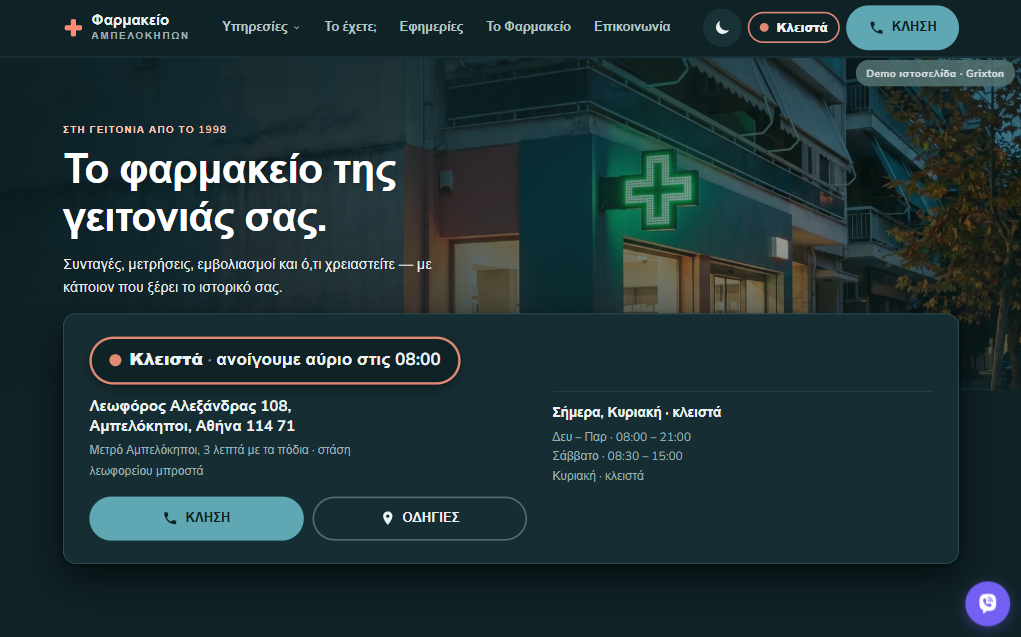The height and width of the screenshot is (637, 1021).
Task: Click the heading 'Το φαρμακείο της γειτονιάς σας.'
Action: coord(230,193)
